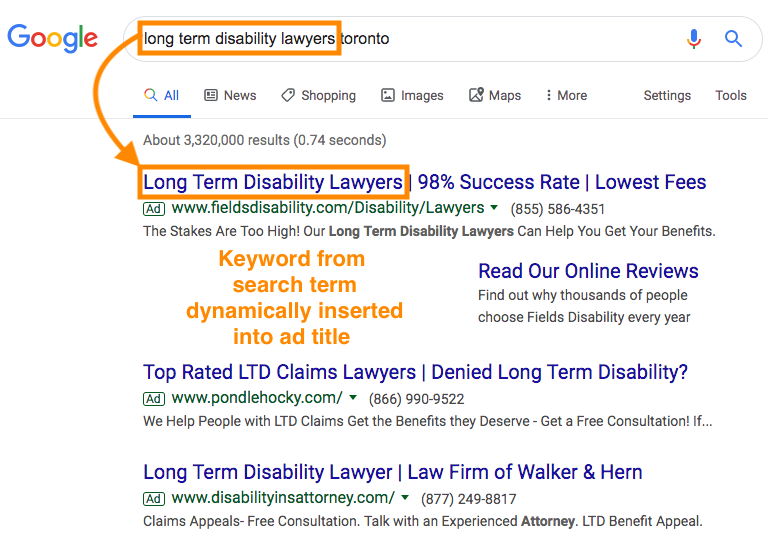Click the Google logo
768x554 pixels.
pos(52,38)
